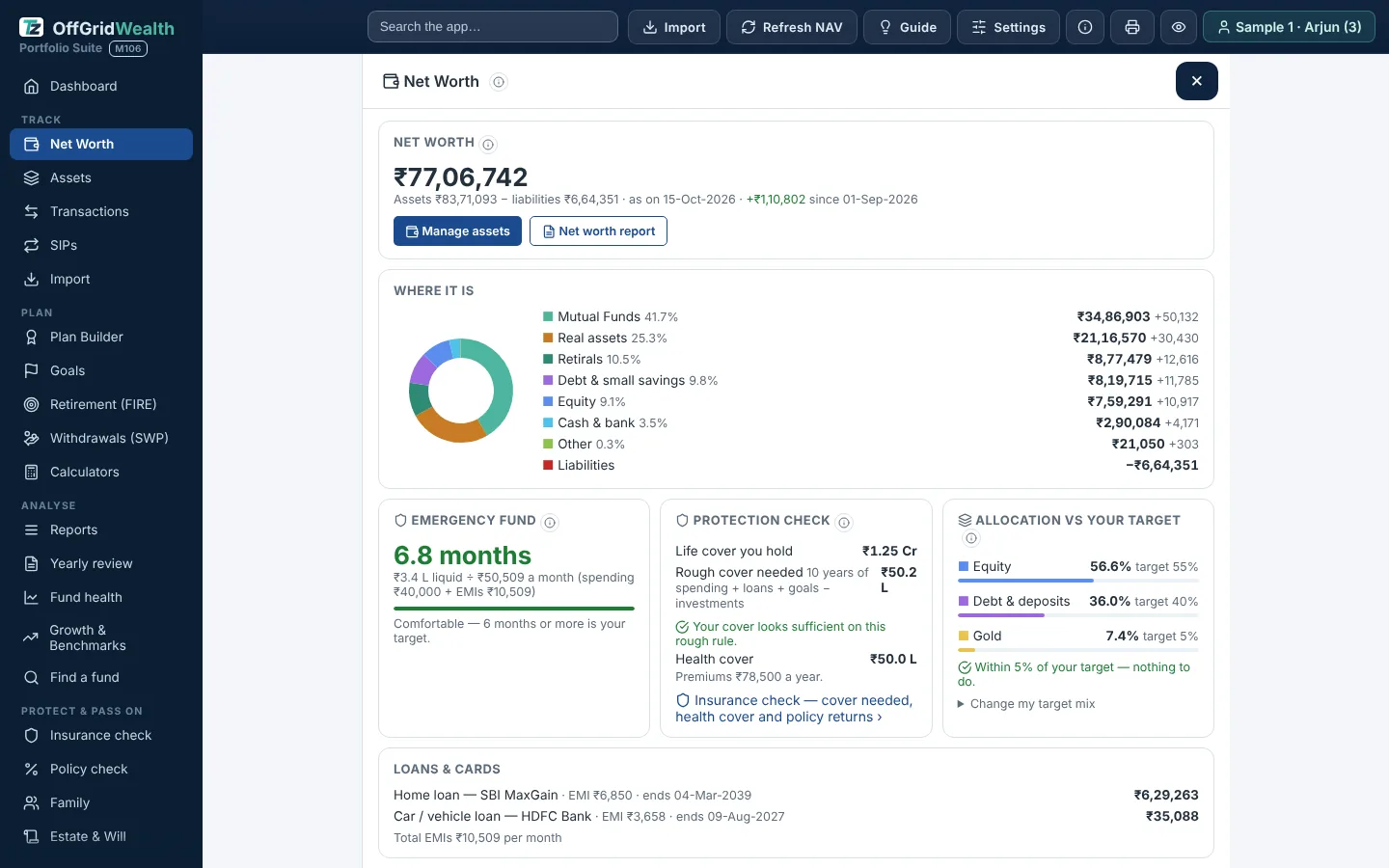The image size is (1389, 868).
Task: Open Fund health in the sidebar
Action: click(x=101, y=597)
